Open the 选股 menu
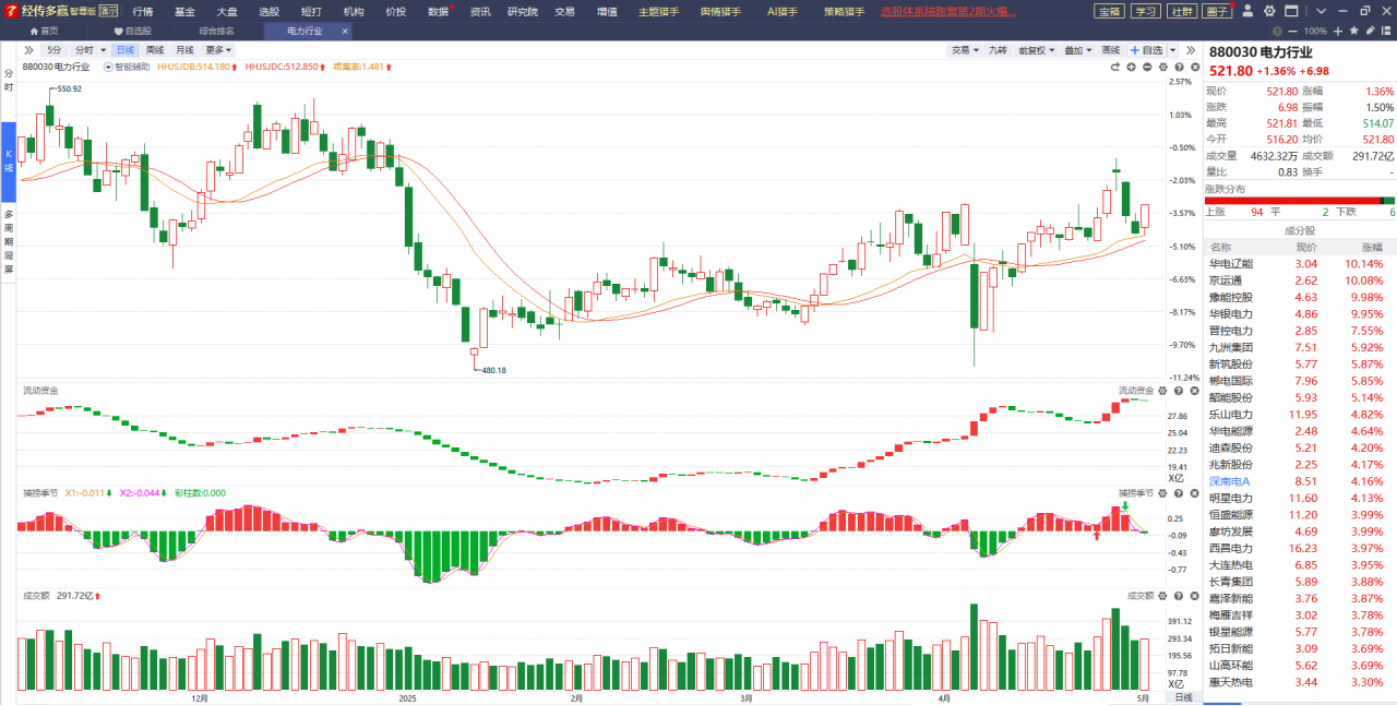 [x=269, y=11]
